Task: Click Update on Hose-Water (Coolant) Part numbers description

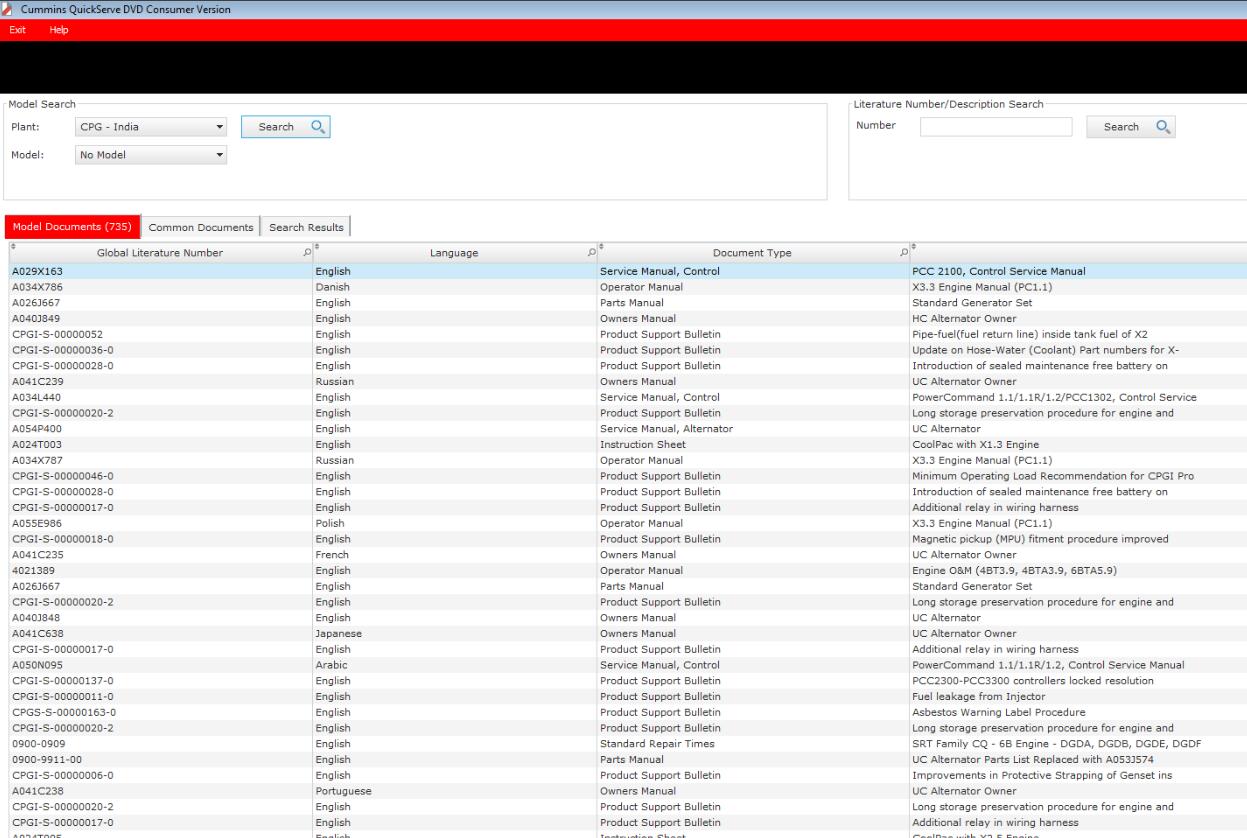Action: [1048, 351]
